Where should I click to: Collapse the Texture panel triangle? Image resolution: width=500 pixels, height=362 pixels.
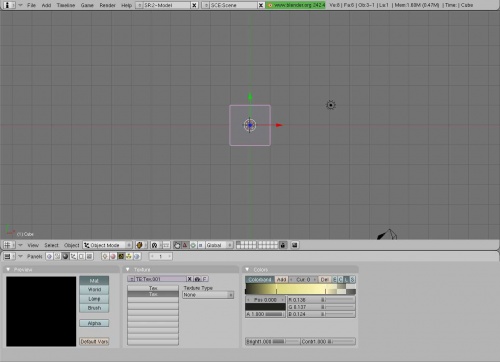point(128,269)
